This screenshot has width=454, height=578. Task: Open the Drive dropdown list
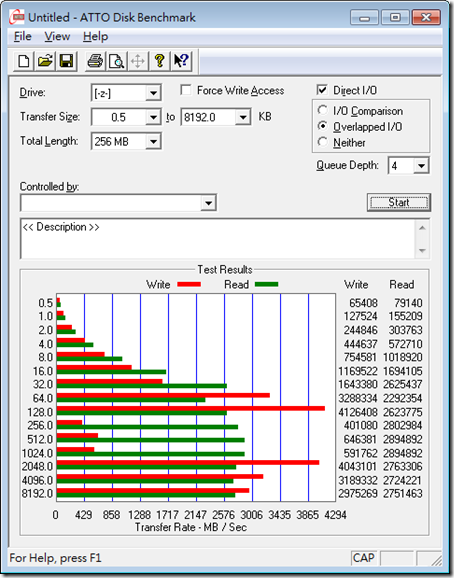pyautogui.click(x=153, y=93)
